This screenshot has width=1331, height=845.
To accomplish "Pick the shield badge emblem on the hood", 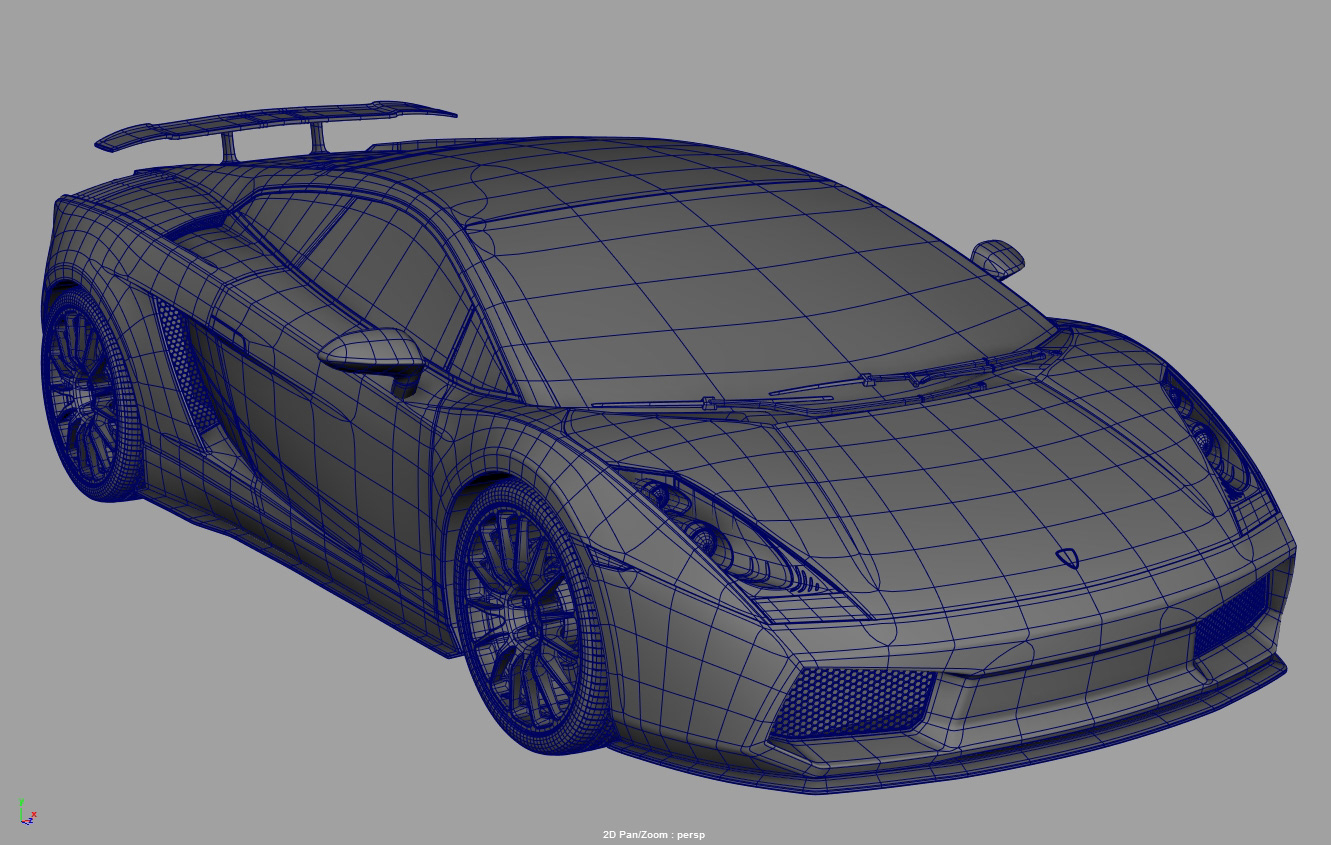I will coord(1068,558).
